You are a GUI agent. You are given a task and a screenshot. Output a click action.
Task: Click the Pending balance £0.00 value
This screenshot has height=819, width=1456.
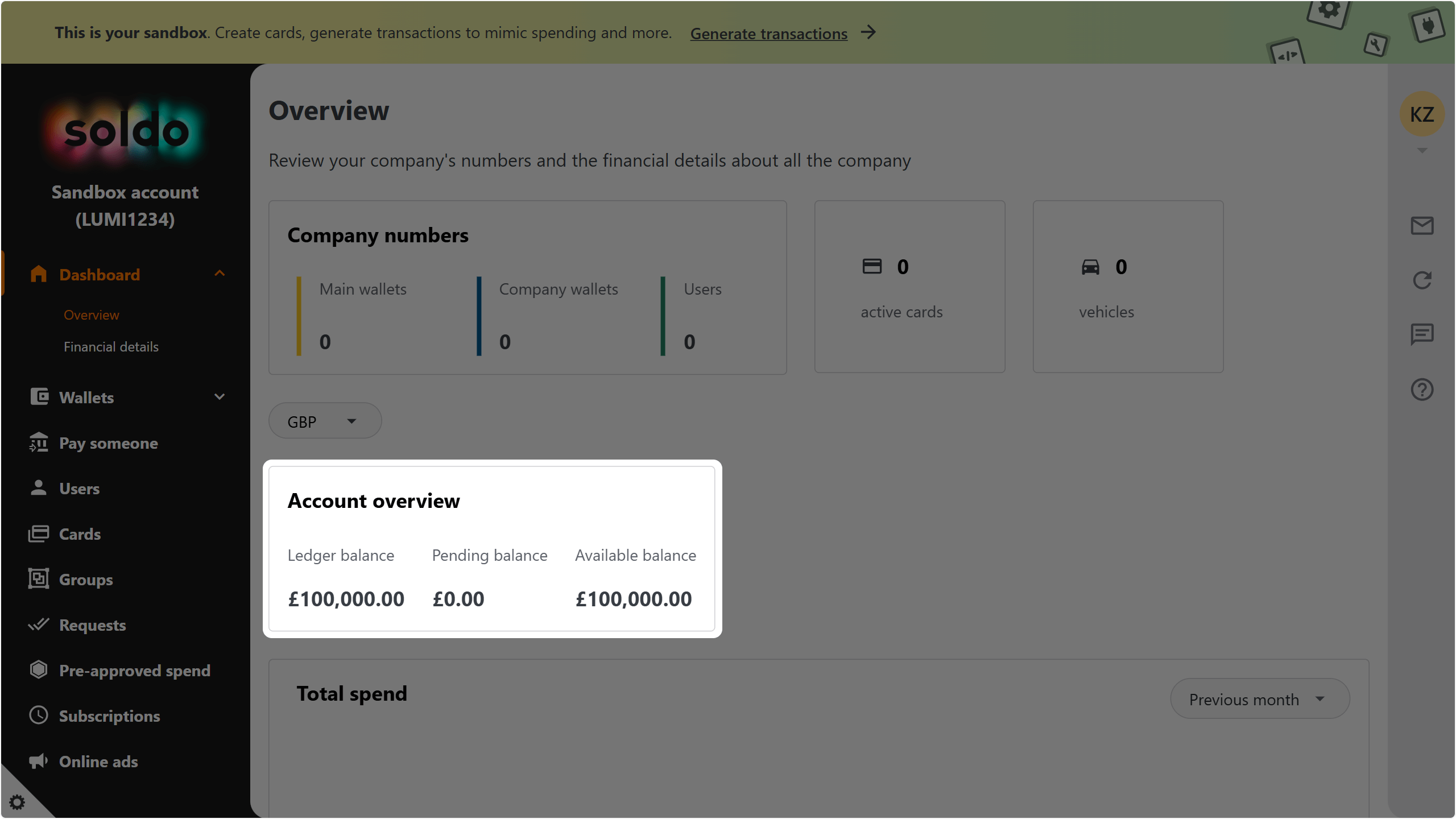coord(458,599)
